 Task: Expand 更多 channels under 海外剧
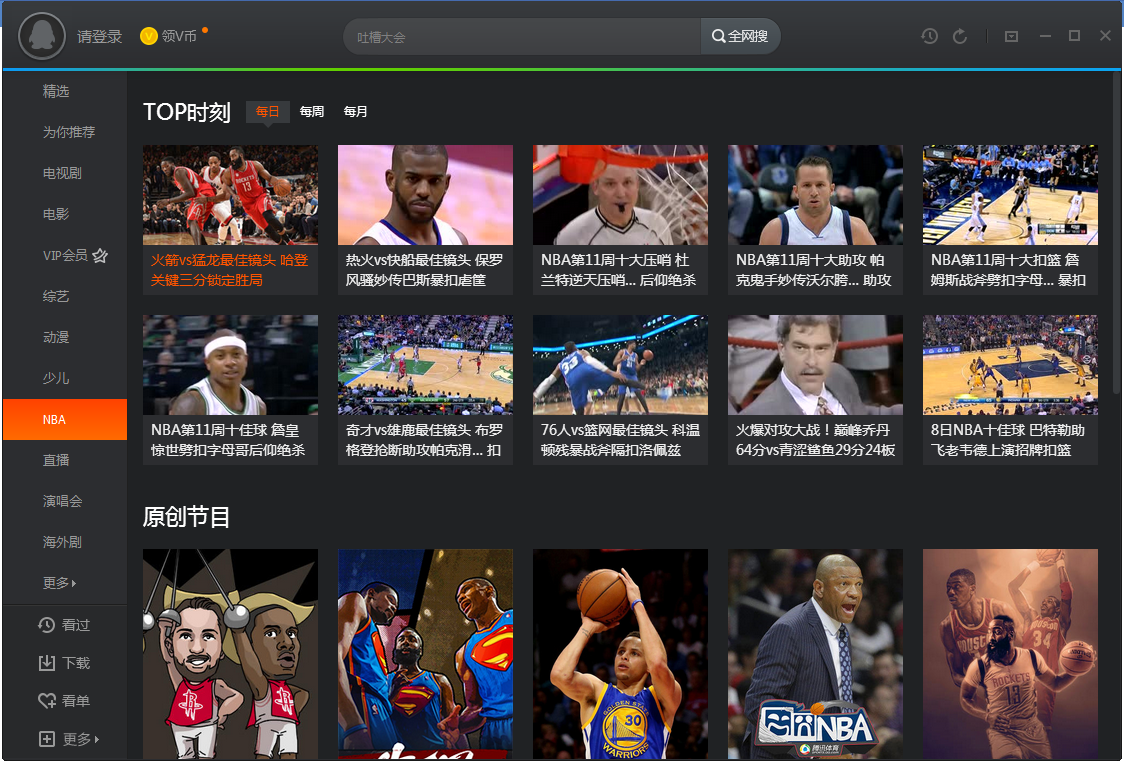click(x=60, y=583)
